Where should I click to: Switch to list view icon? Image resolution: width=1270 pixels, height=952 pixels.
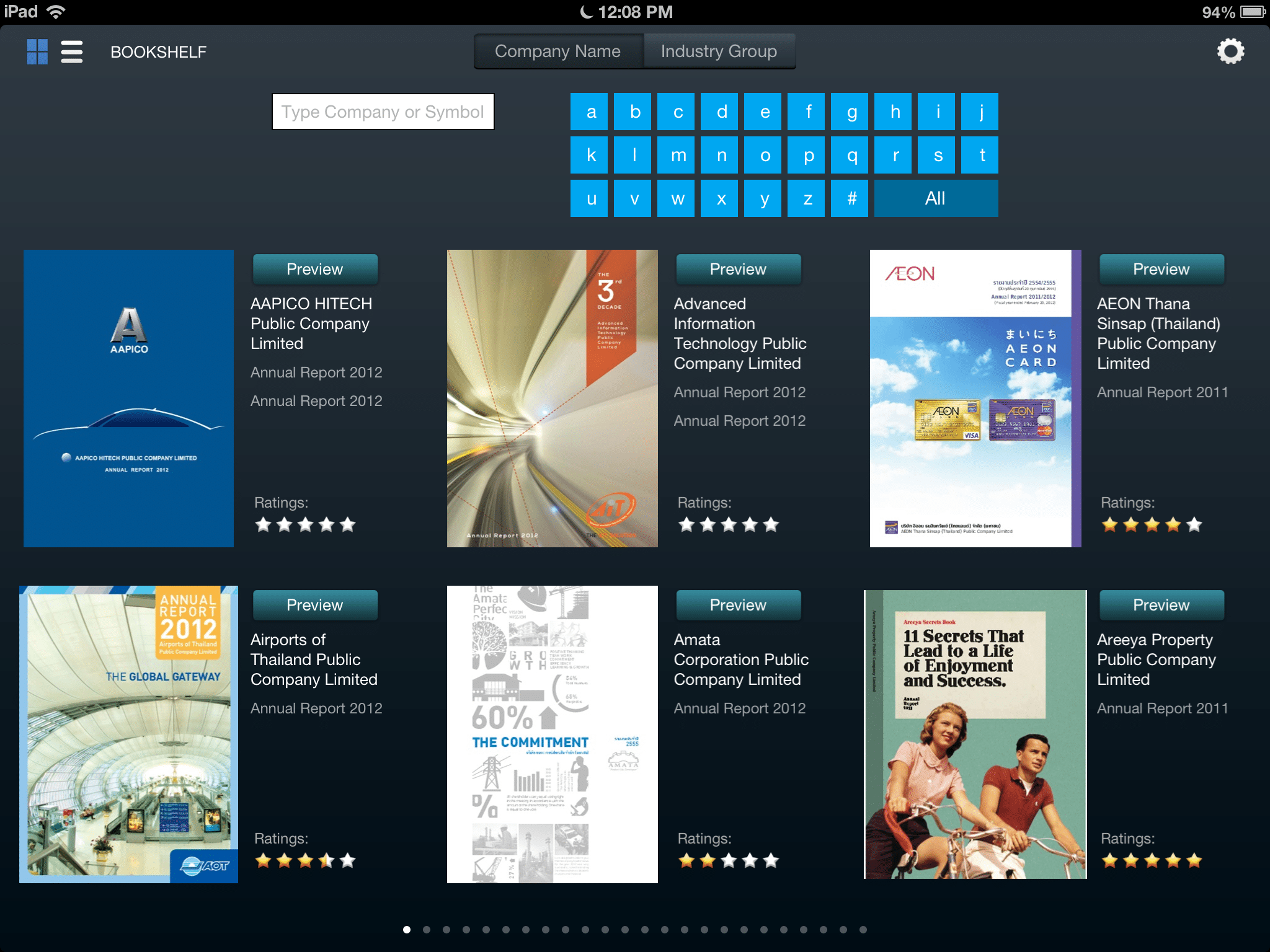[72, 52]
